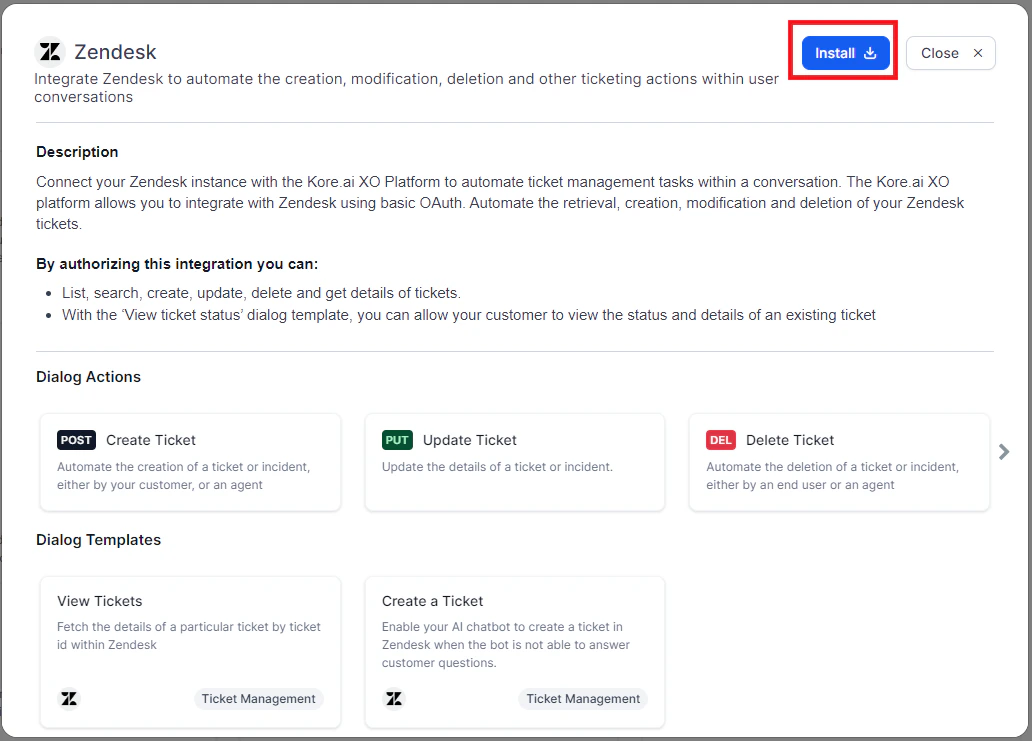This screenshot has height=741, width=1032.
Task: Click the Zendesk icon on View Tickets template
Action: coord(68,698)
